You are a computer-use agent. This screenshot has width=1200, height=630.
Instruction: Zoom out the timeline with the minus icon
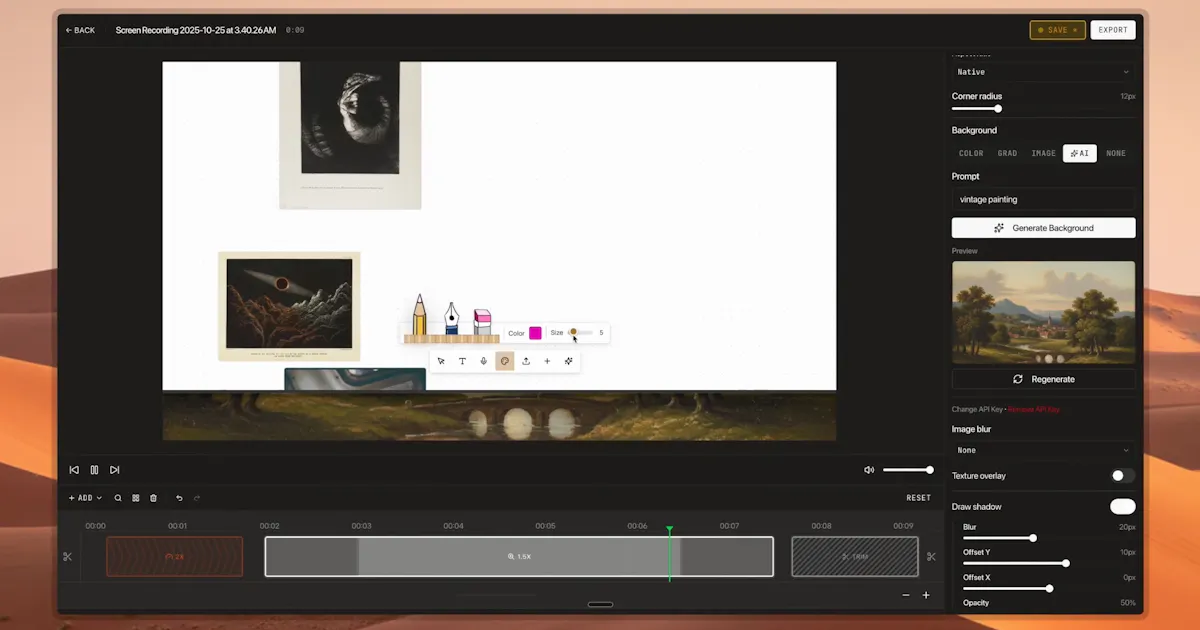pyautogui.click(x=906, y=595)
